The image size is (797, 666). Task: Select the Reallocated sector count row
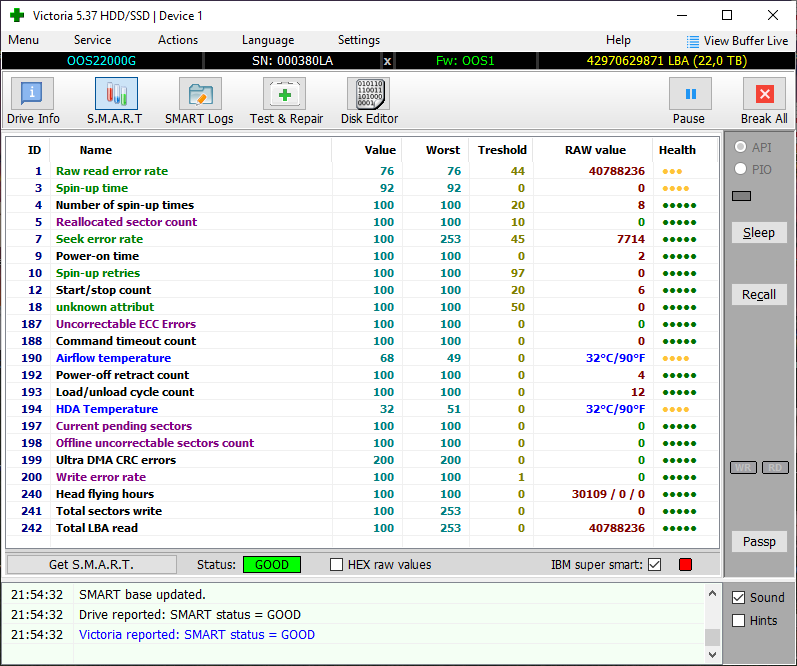point(126,222)
